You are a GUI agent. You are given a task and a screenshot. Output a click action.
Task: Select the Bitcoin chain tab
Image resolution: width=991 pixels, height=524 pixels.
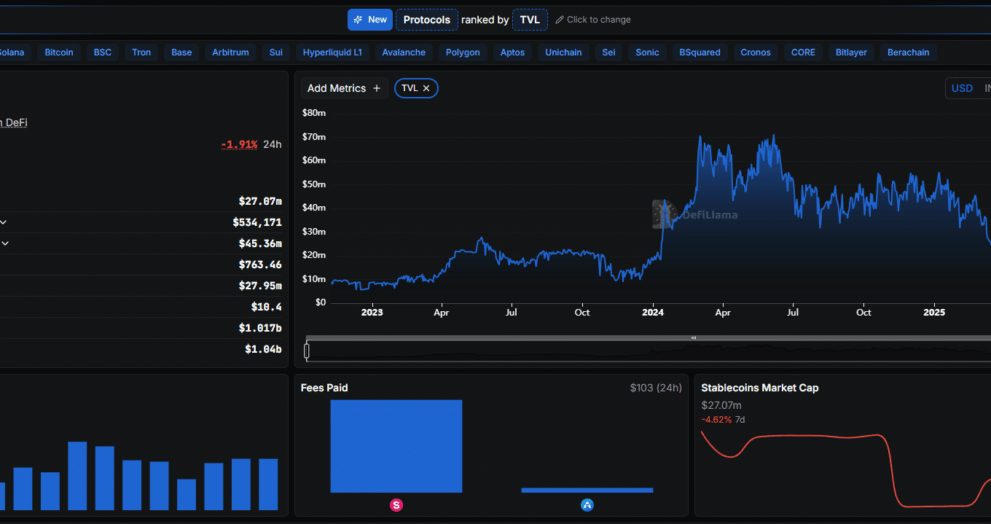click(59, 52)
